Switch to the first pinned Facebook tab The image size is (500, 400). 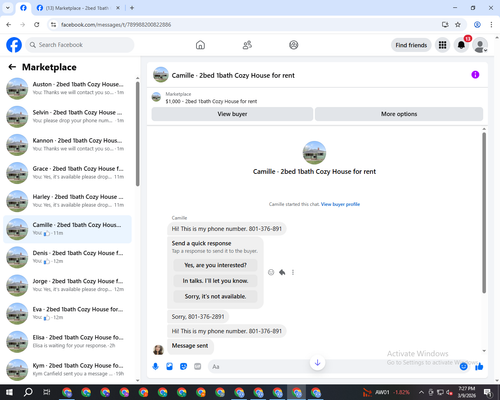[x=23, y=8]
